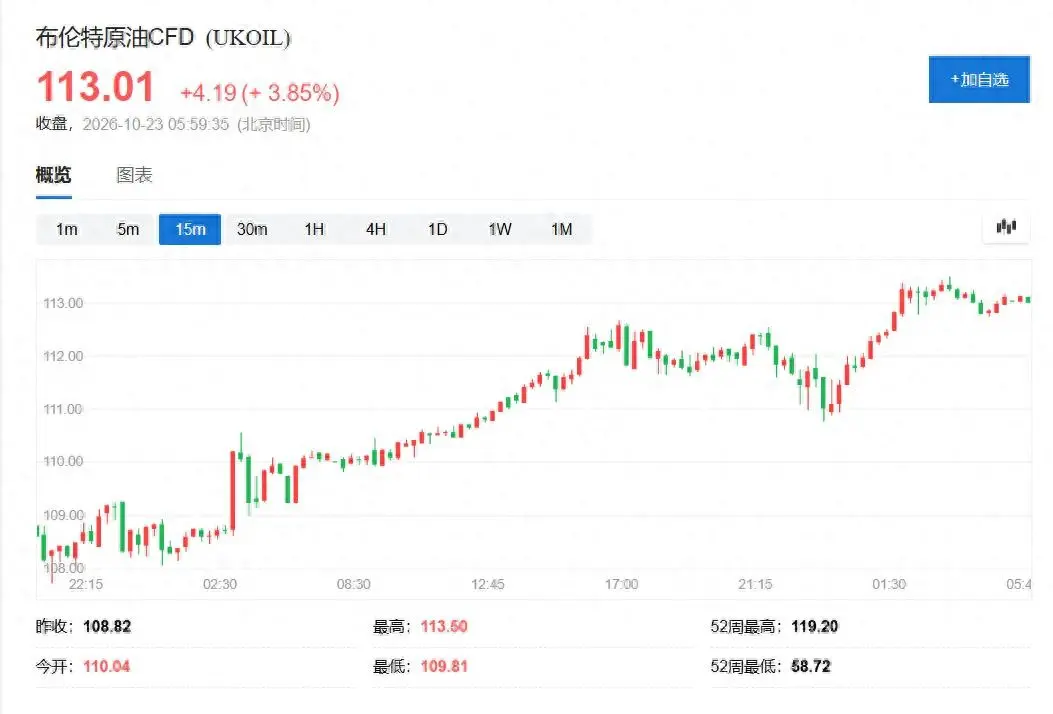Switch to the 概览 tab
This screenshot has width=1053, height=714.
pyautogui.click(x=53, y=175)
